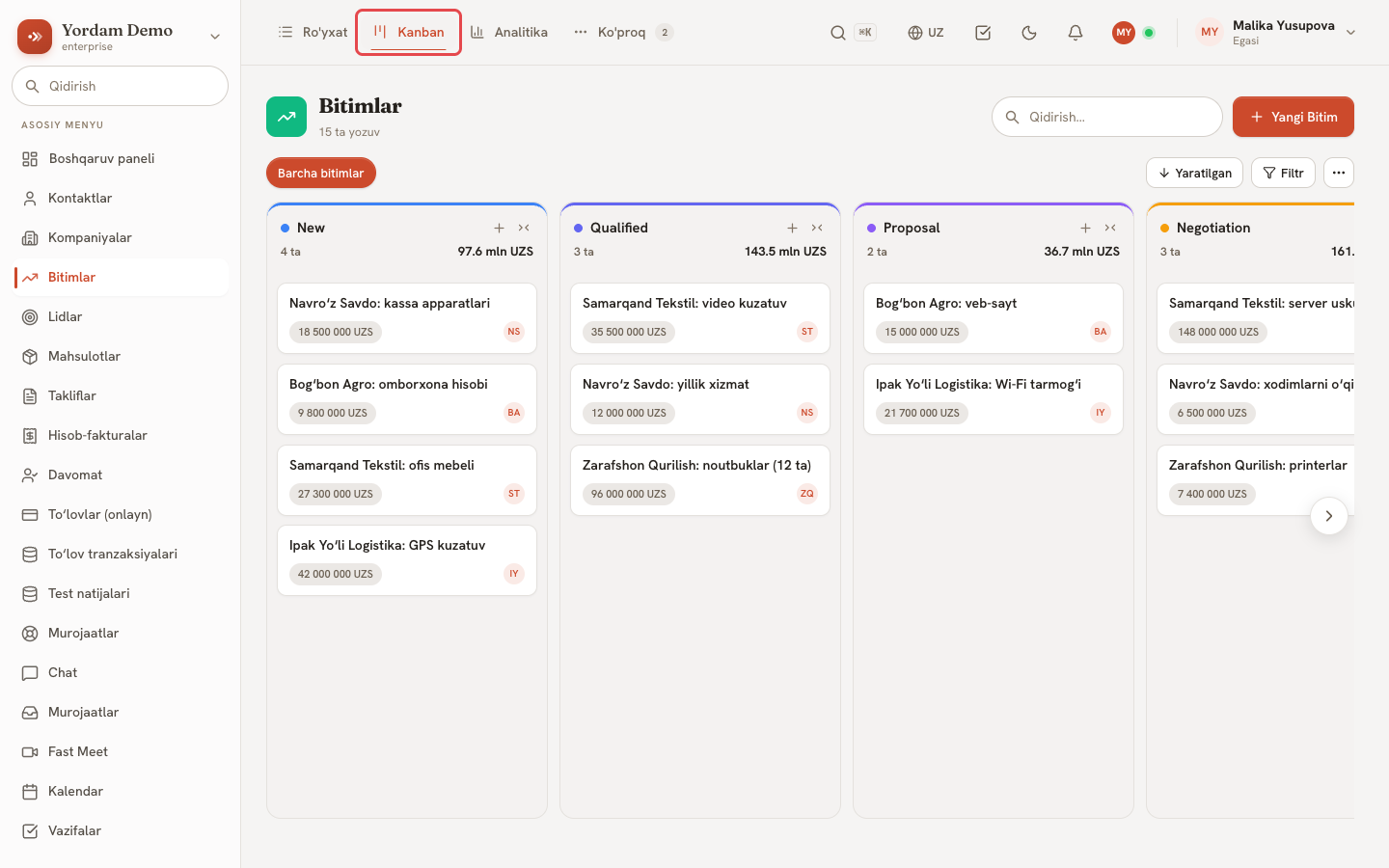The image size is (1389, 868).
Task: Collapse the Qualified column
Action: click(817, 228)
